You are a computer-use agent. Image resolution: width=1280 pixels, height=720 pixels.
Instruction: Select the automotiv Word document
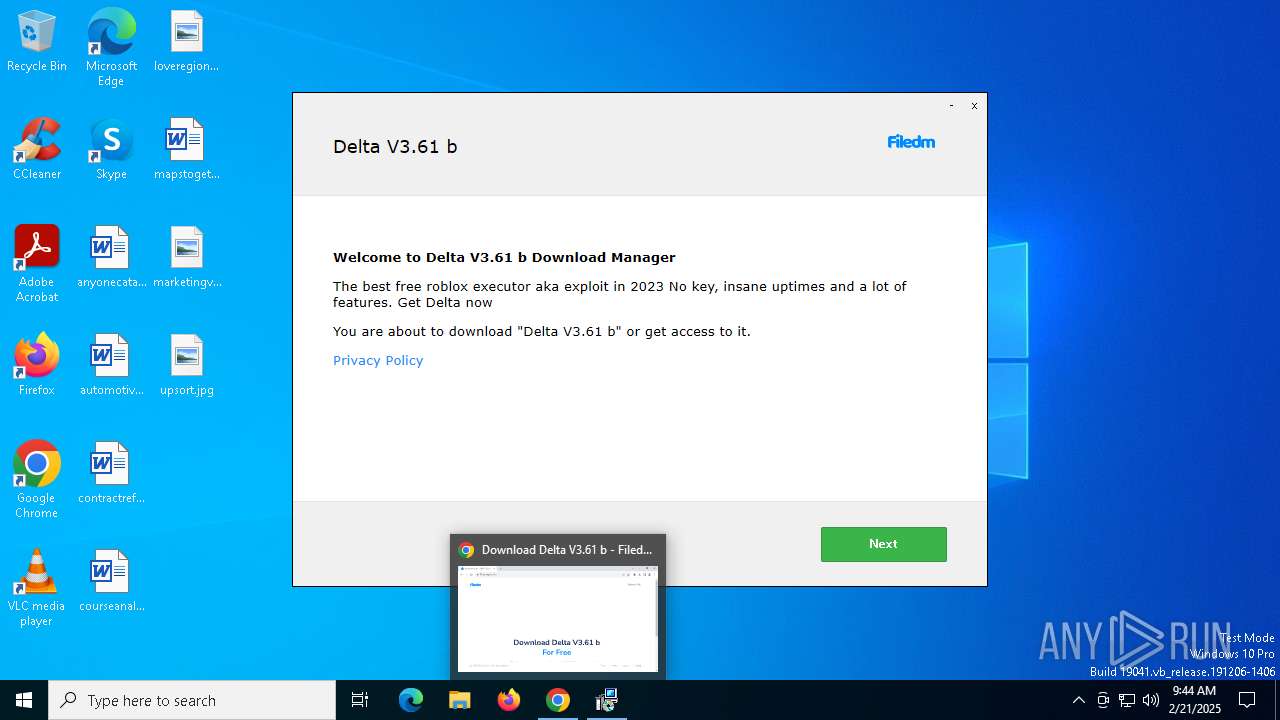click(111, 366)
